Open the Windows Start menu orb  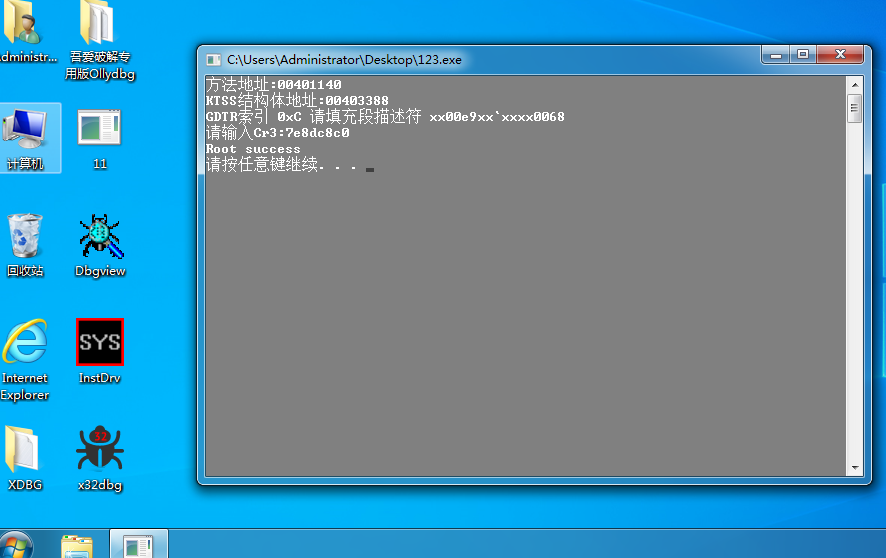point(16,546)
